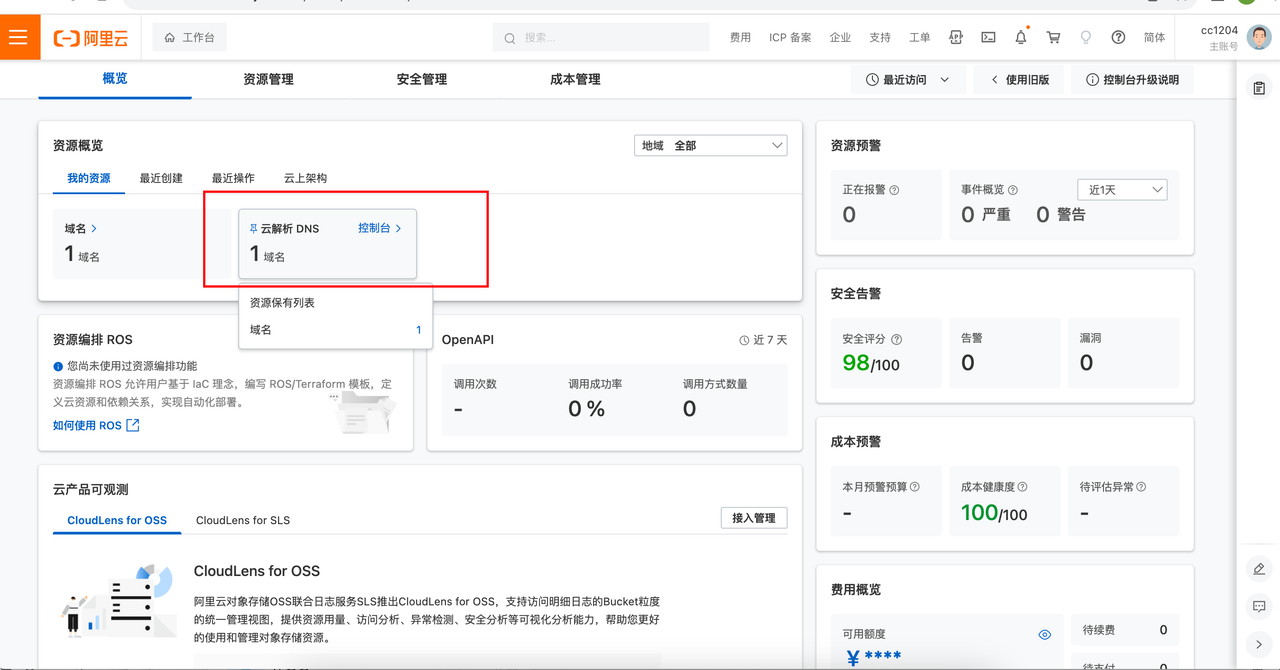Viewport: 1280px width, 670px height.
Task: Open the edit feedback pencil icon
Action: click(x=1259, y=569)
